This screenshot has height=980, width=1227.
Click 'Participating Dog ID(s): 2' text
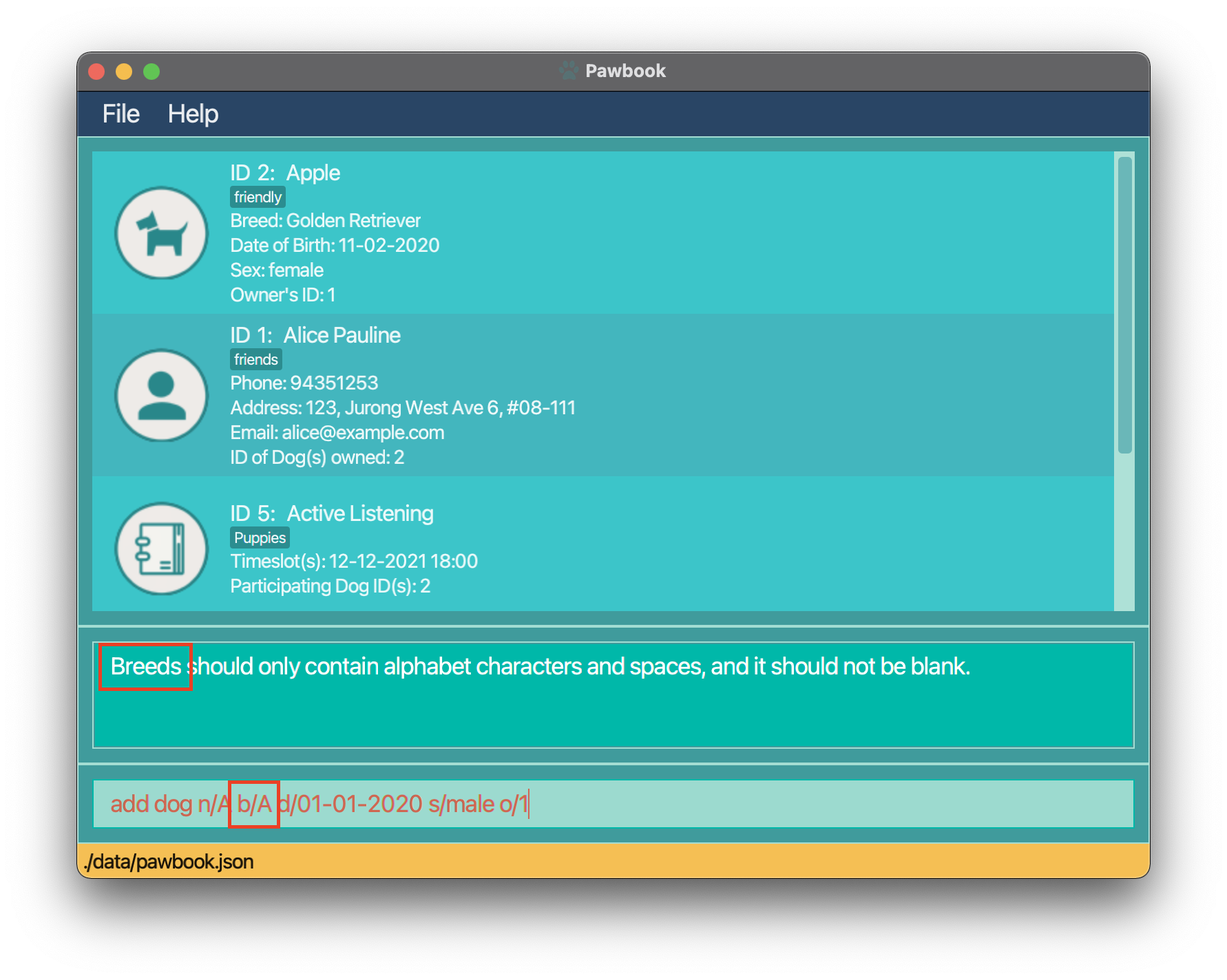point(331,586)
